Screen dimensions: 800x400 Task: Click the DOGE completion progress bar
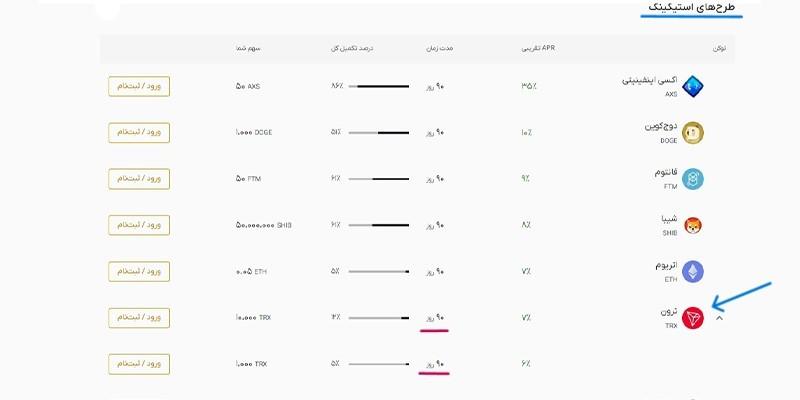(x=379, y=133)
